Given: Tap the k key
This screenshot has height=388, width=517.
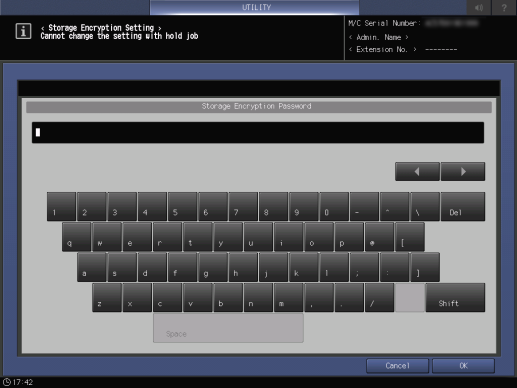Looking at the screenshot, I should point(304,267).
